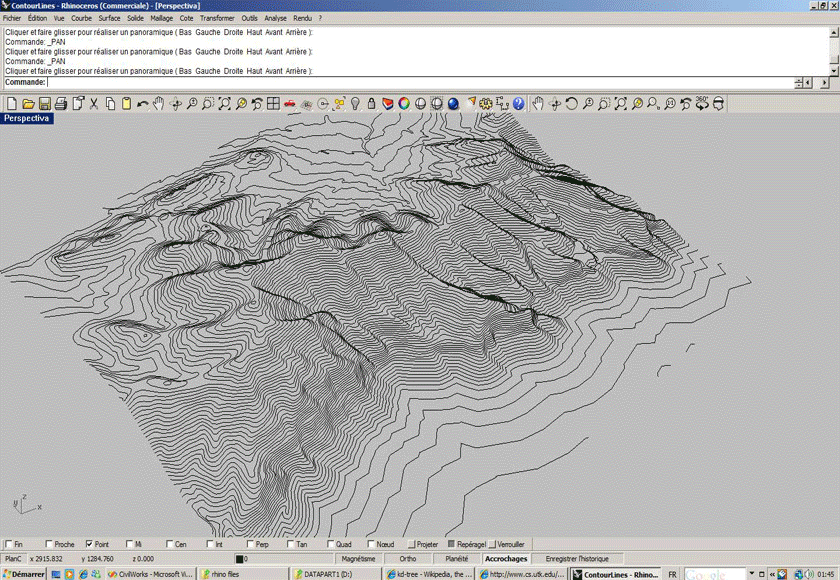Open the Surface menu

pyautogui.click(x=109, y=18)
